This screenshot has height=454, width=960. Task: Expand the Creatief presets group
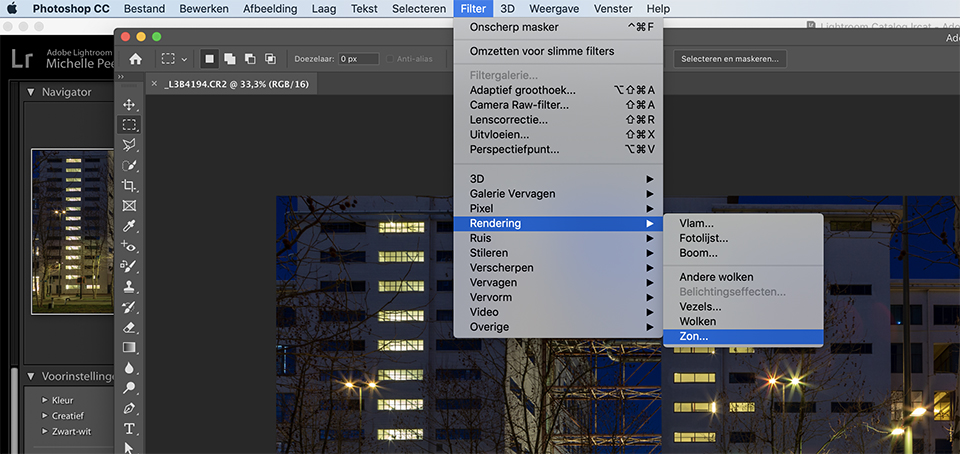point(45,415)
